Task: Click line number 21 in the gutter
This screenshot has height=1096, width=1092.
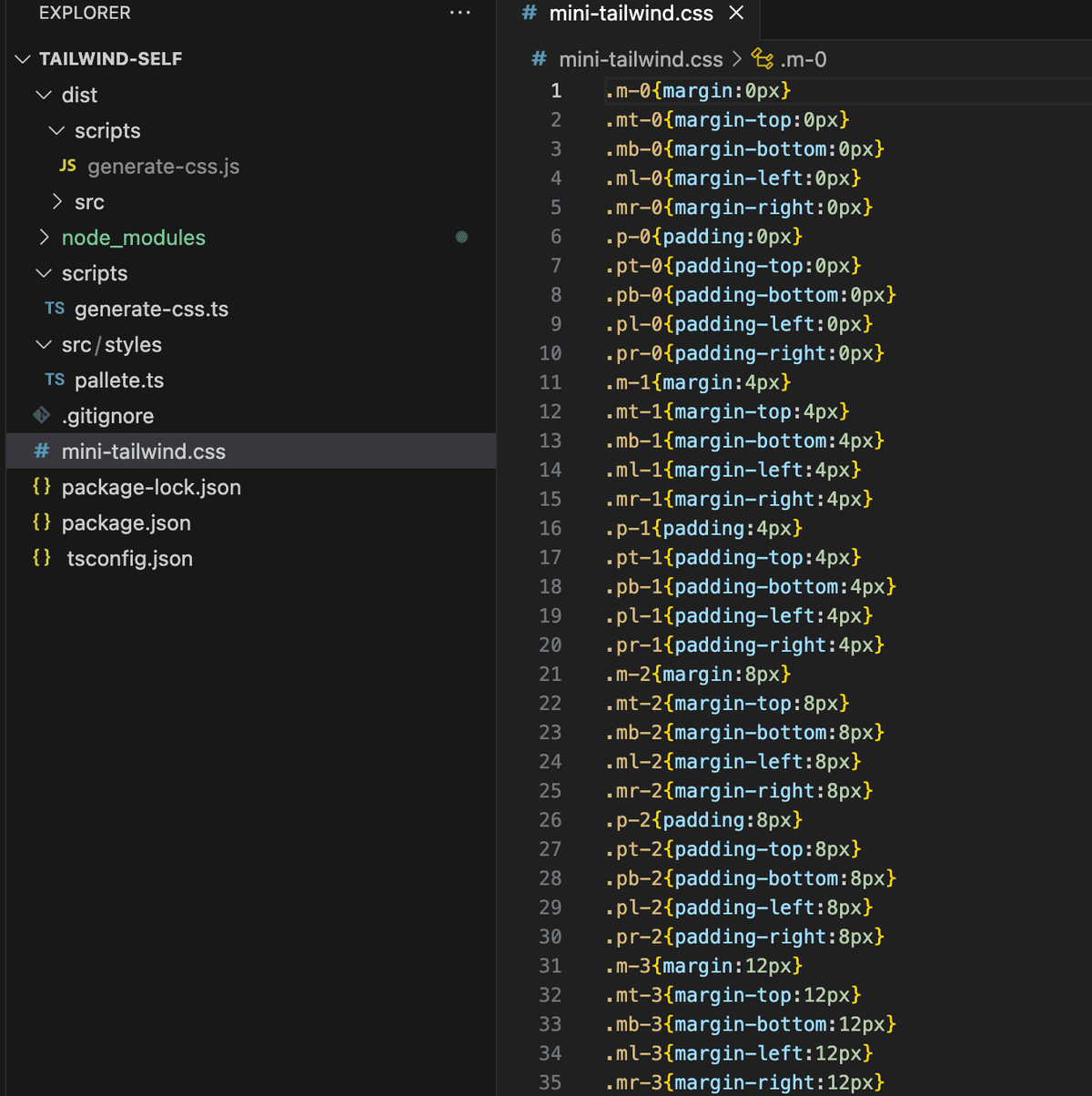Action: [551, 674]
